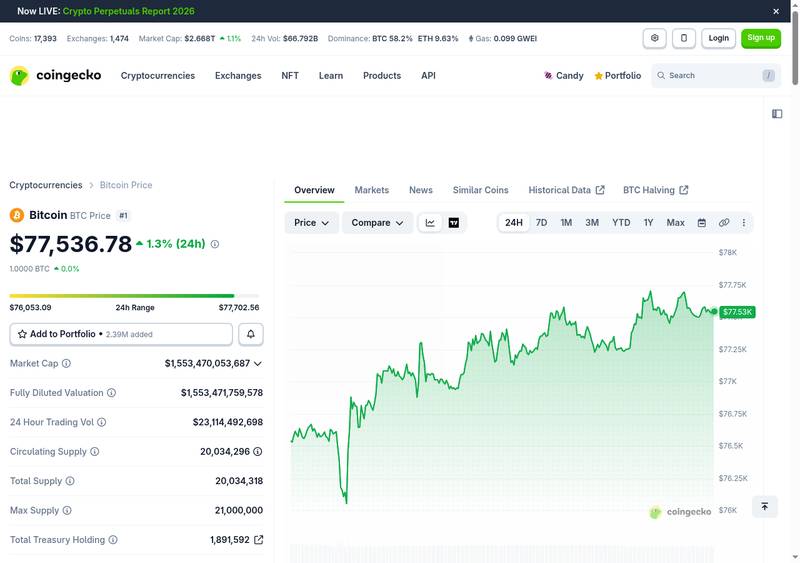Open BTC Halving external tab
Image resolution: width=800 pixels, height=563 pixels.
[x=655, y=190]
